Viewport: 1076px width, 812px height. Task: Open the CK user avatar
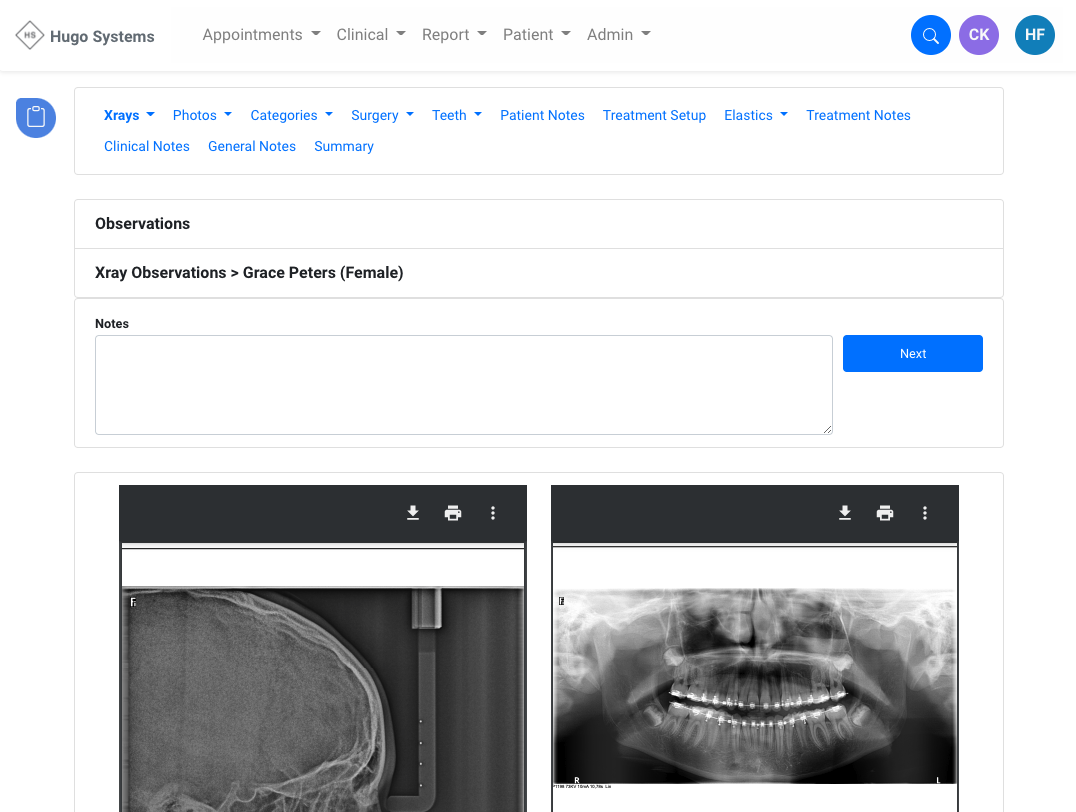point(978,35)
